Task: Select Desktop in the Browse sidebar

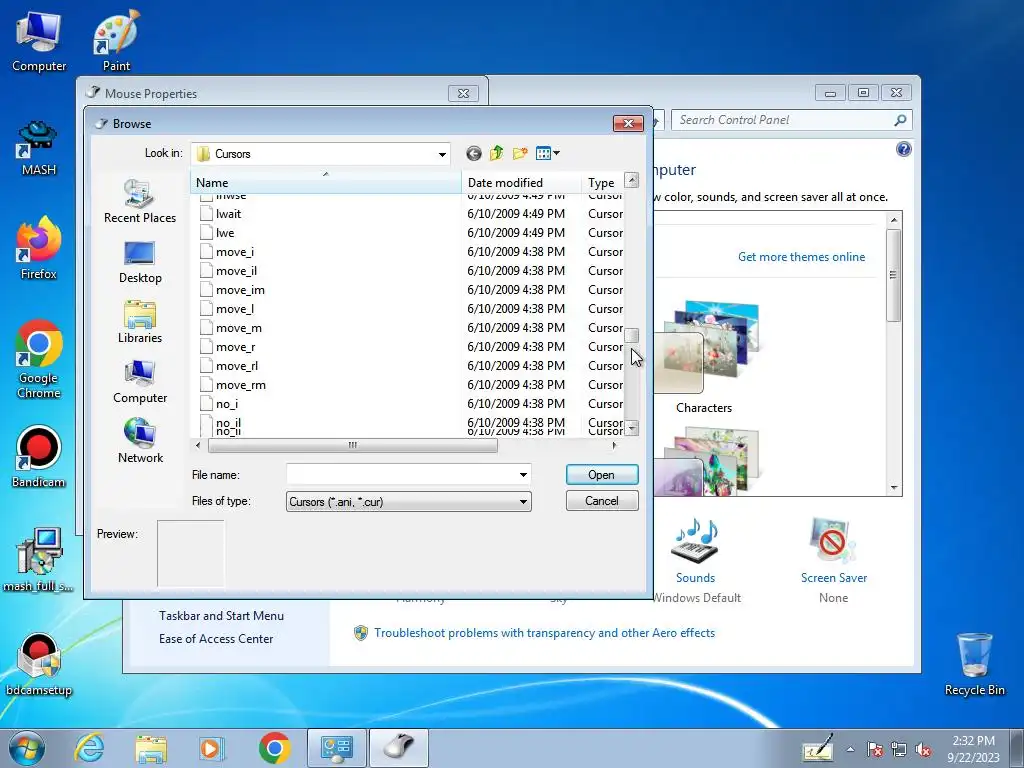Action: pyautogui.click(x=140, y=262)
